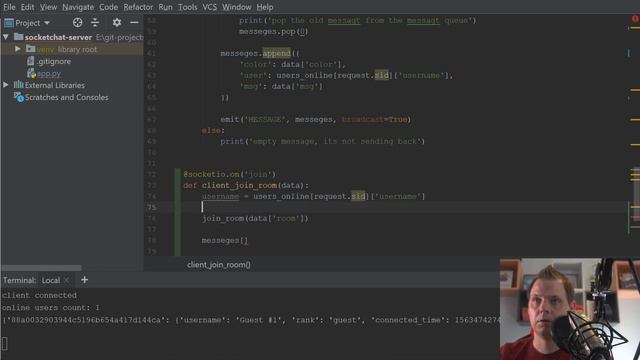Select the Local terminal tab

[51, 280]
